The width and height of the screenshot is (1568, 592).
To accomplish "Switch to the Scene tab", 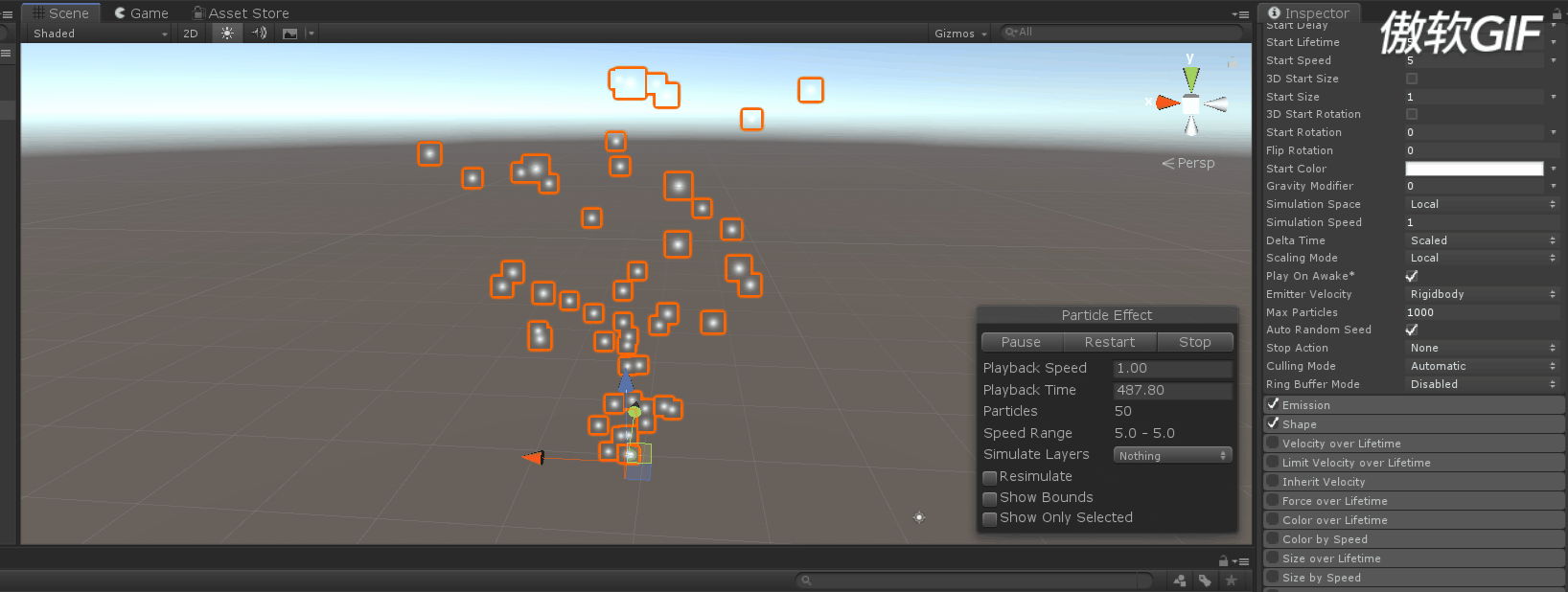I will pos(60,13).
